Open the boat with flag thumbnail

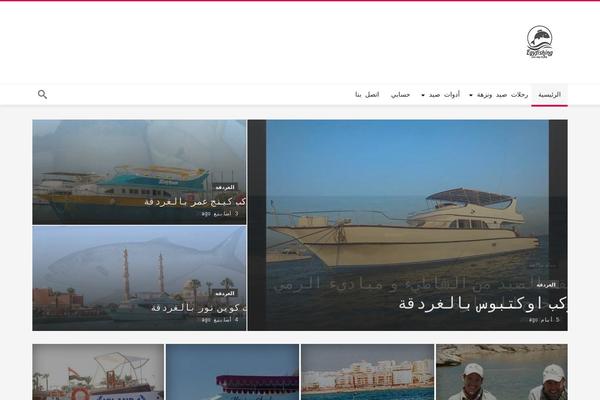(98, 372)
